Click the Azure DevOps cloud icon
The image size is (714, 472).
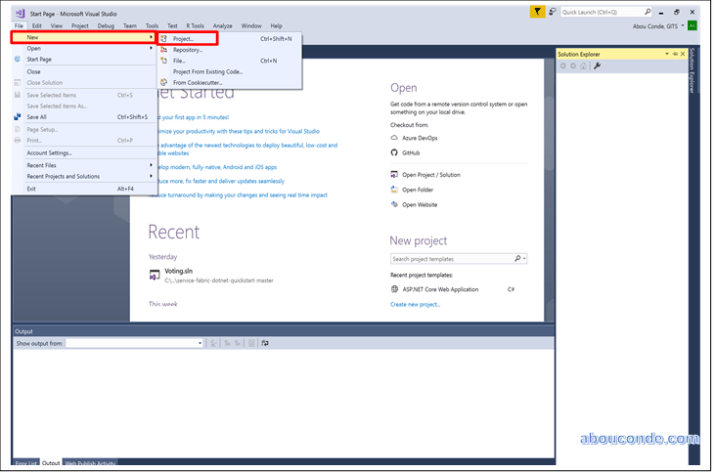394,139
